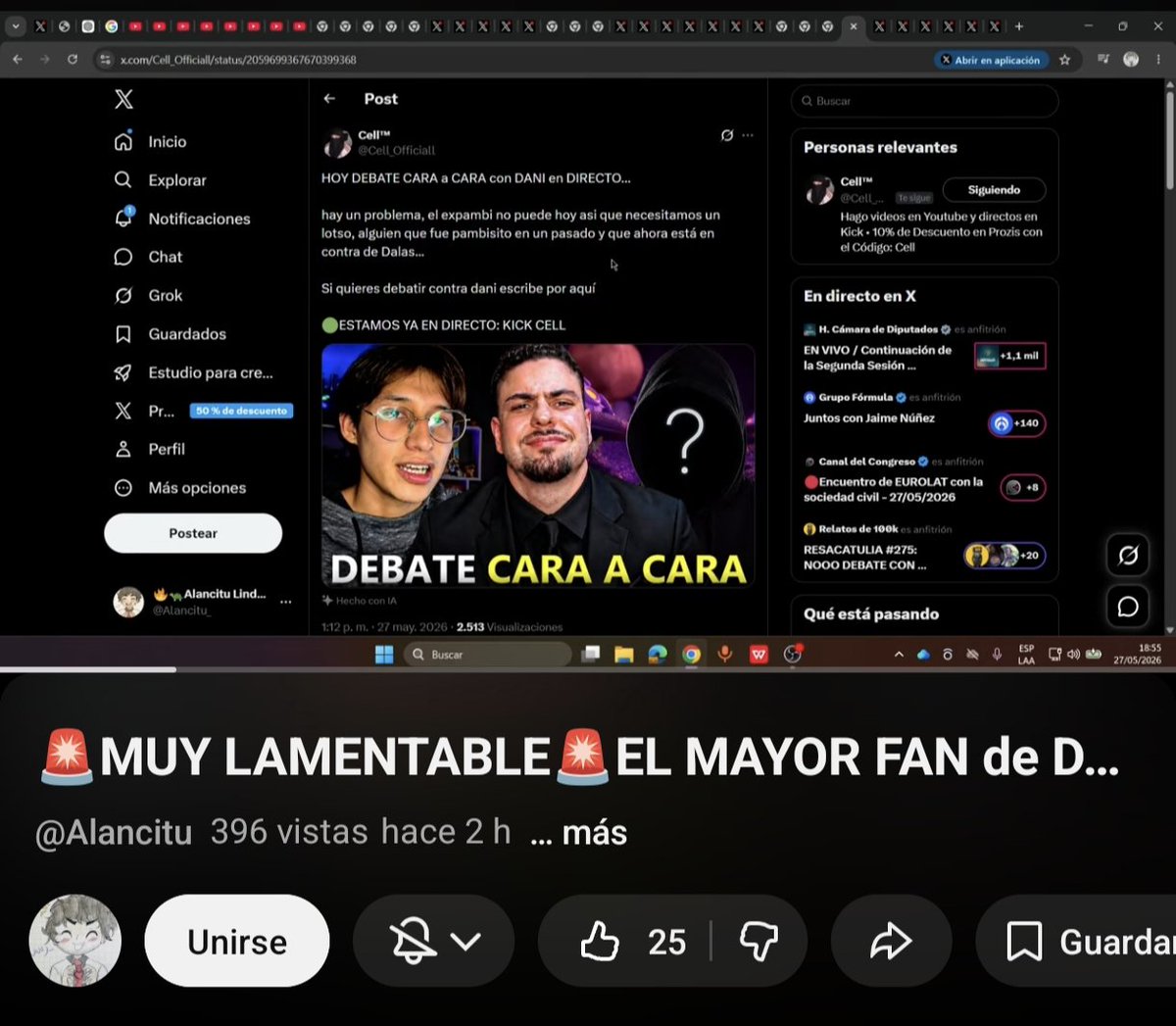This screenshot has width=1176, height=1026.
Task: Expand description with … más
Action: click(x=578, y=833)
